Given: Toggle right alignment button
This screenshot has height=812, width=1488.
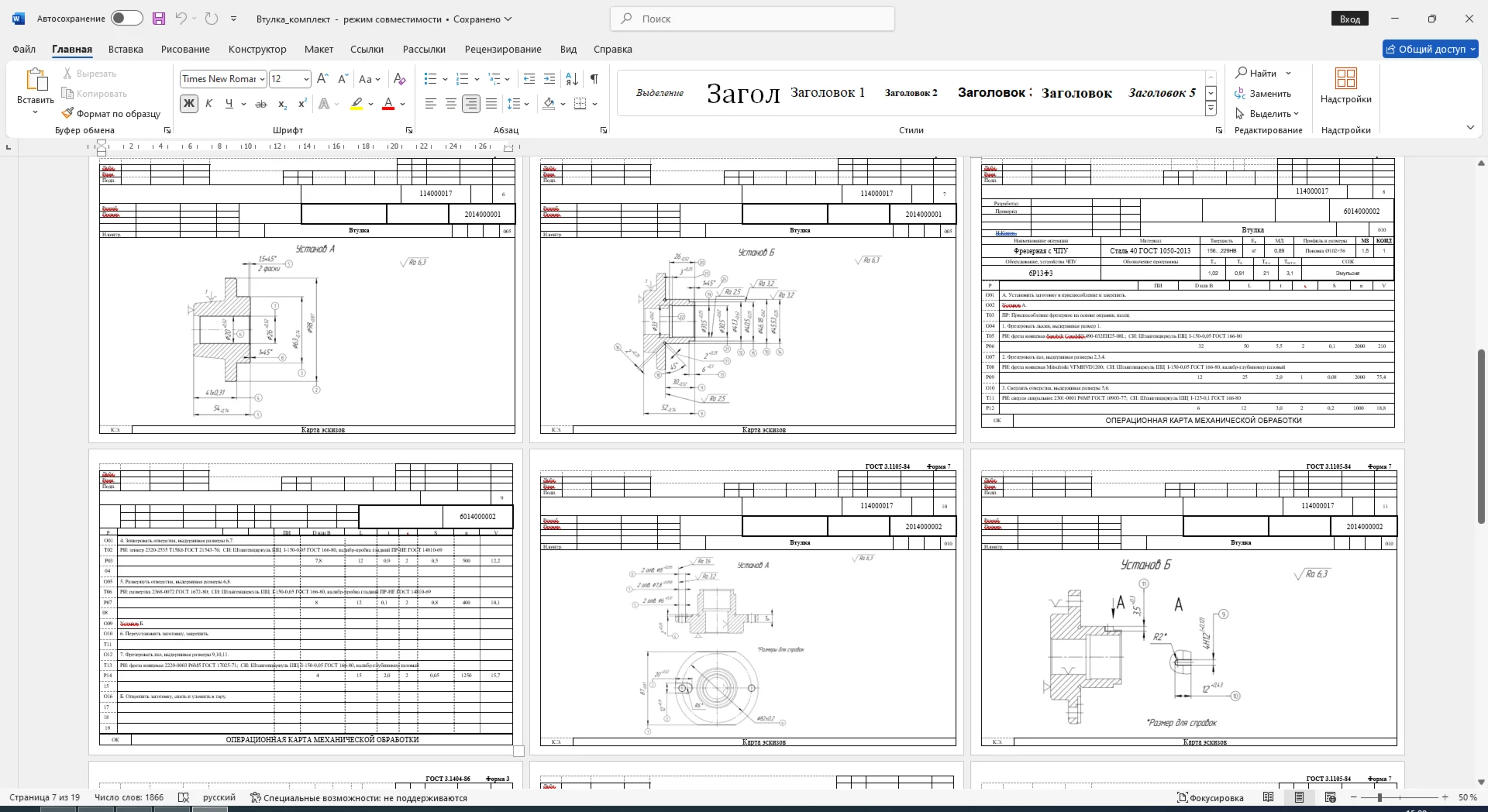Looking at the screenshot, I should coord(471,104).
